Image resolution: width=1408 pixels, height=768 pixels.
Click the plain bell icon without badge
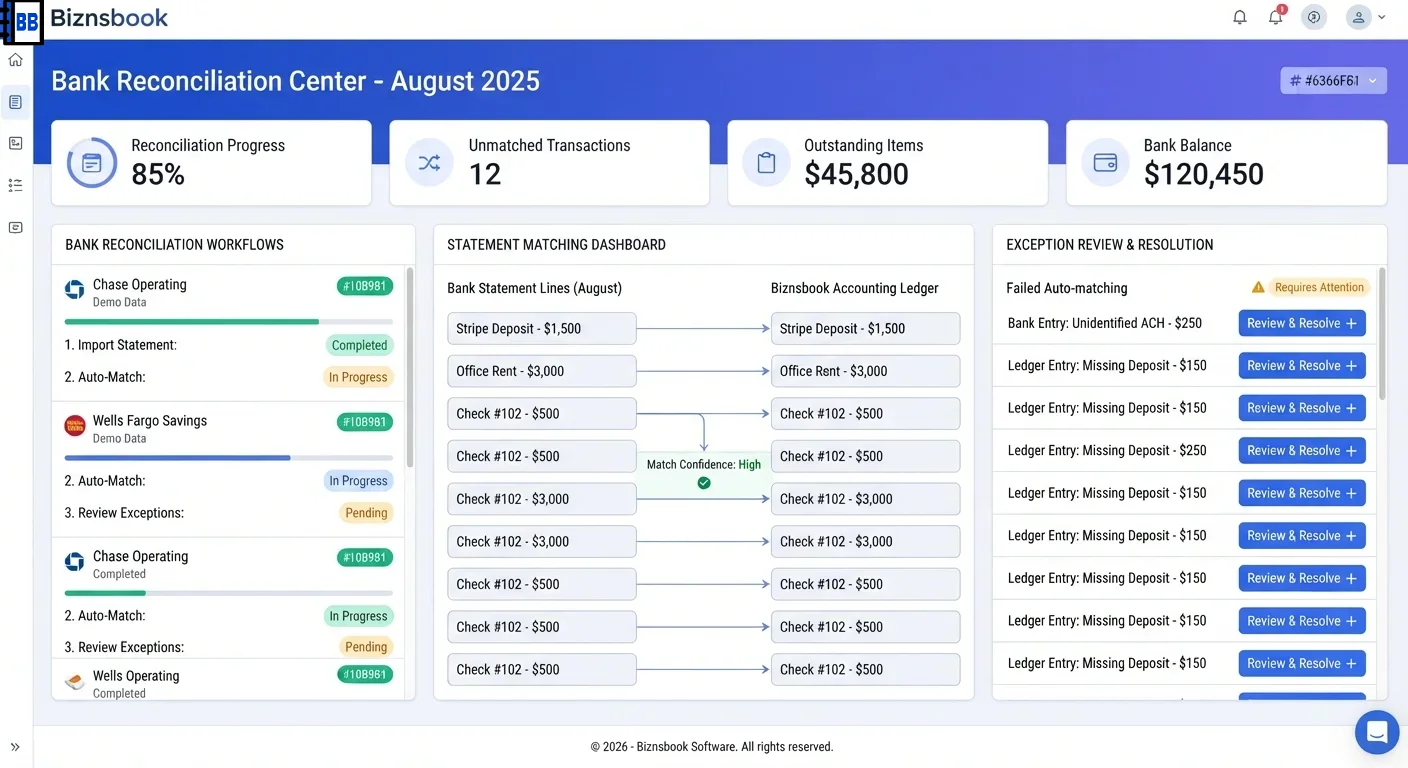[x=1240, y=17]
